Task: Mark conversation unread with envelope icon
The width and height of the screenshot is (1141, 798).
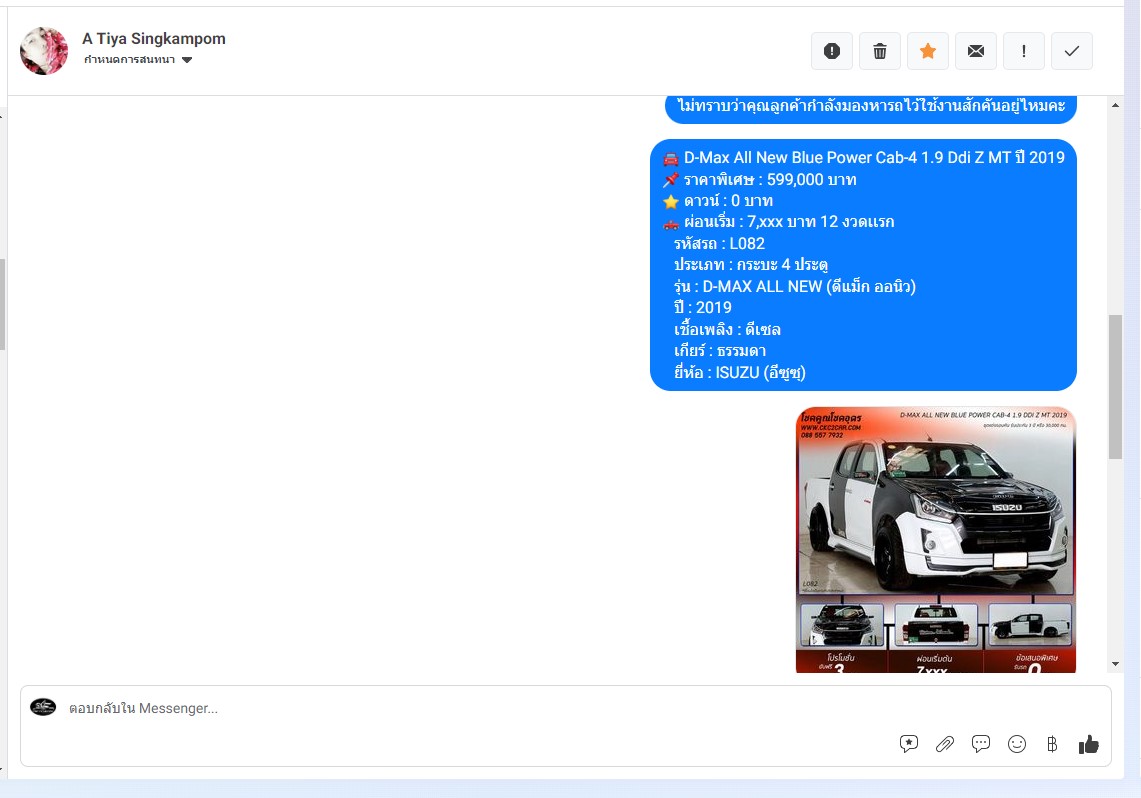Action: [976, 51]
